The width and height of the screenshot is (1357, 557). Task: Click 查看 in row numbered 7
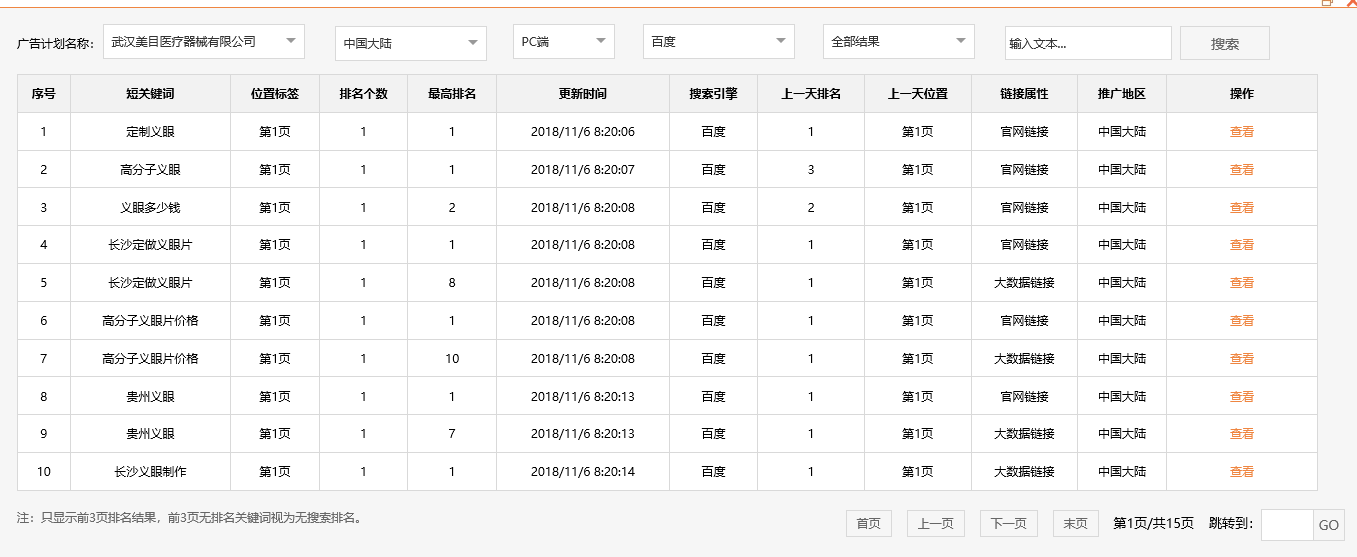point(1242,359)
